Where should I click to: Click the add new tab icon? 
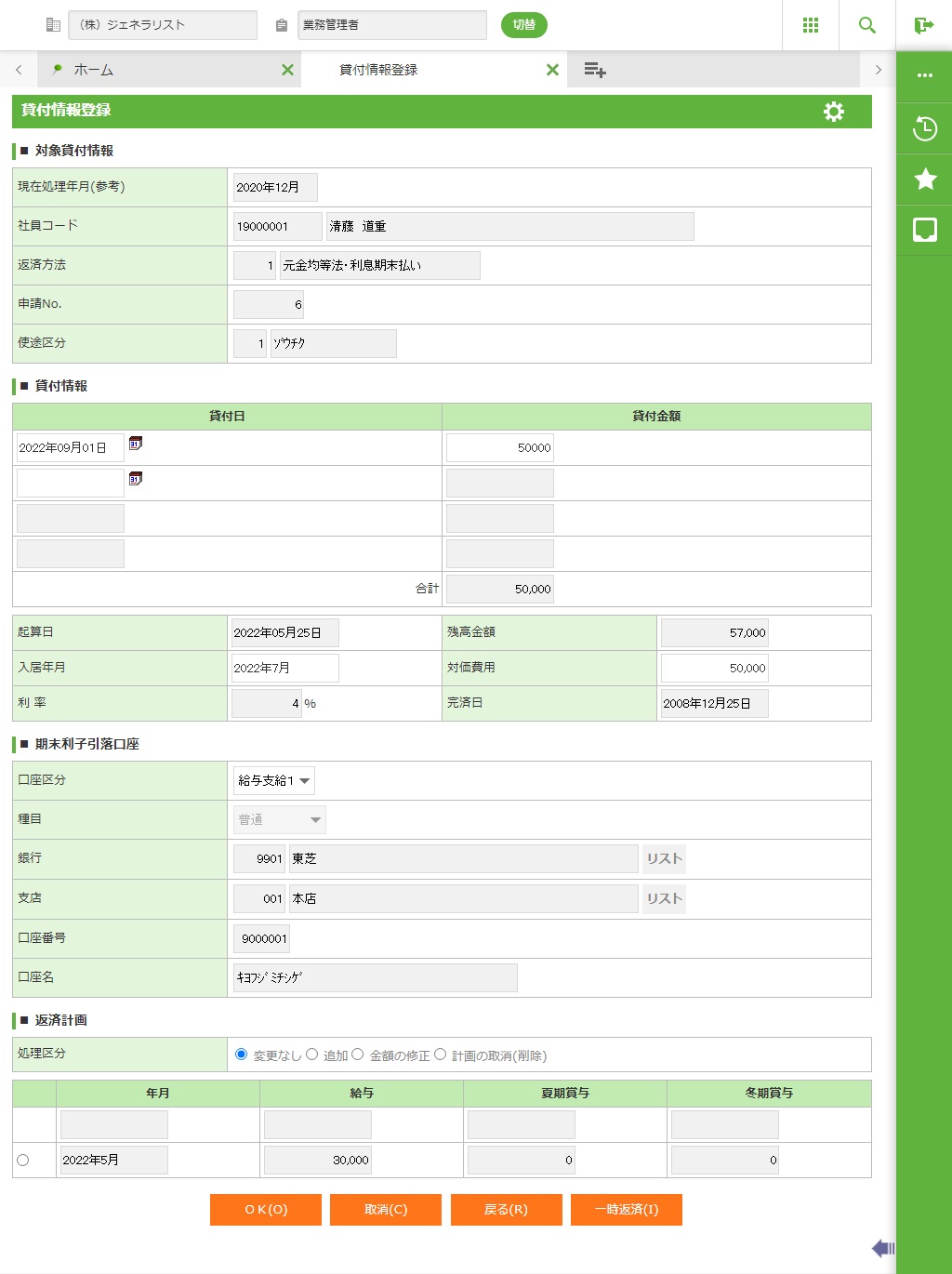click(595, 70)
